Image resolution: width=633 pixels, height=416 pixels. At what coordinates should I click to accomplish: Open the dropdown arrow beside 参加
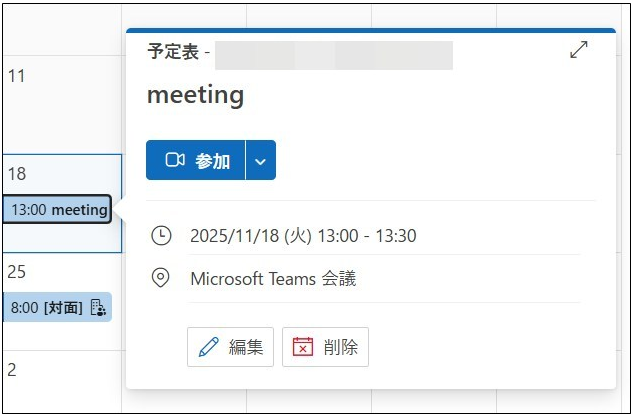point(260,160)
